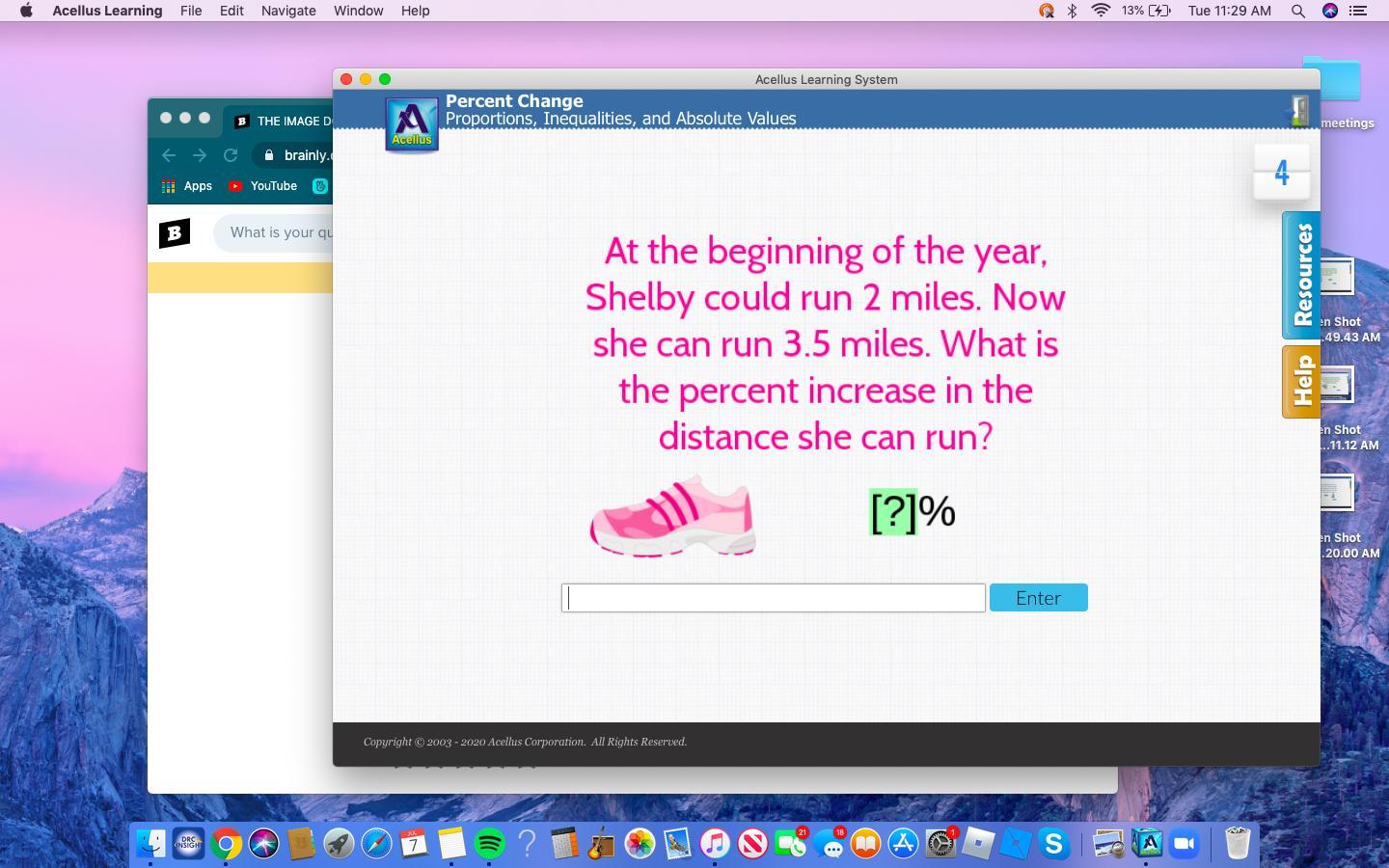
Task: Open Google Chrome from the dock
Action: (x=226, y=844)
